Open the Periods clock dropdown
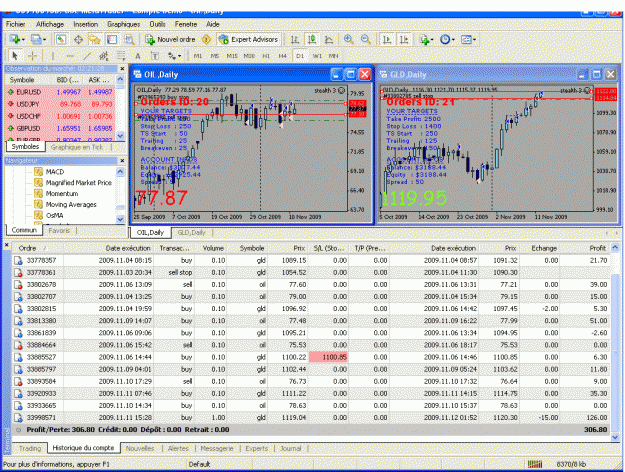 (x=447, y=39)
